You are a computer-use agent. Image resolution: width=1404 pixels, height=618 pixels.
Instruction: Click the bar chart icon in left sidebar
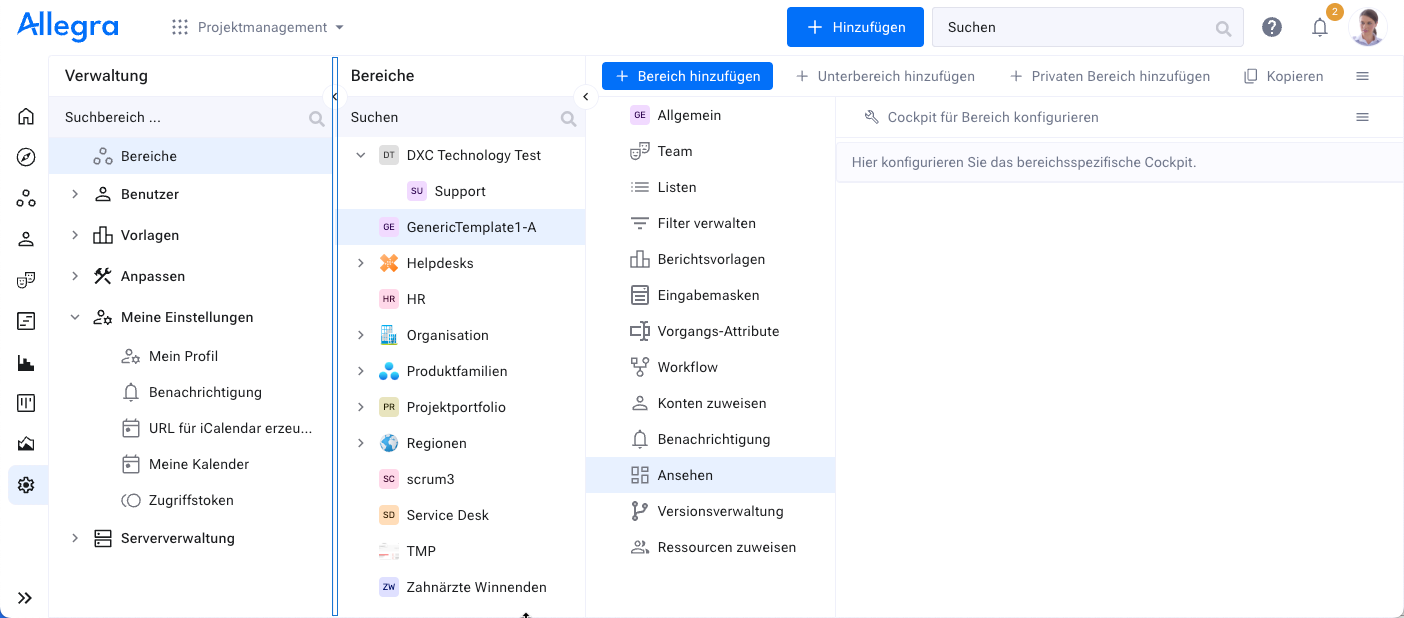pyautogui.click(x=26, y=362)
